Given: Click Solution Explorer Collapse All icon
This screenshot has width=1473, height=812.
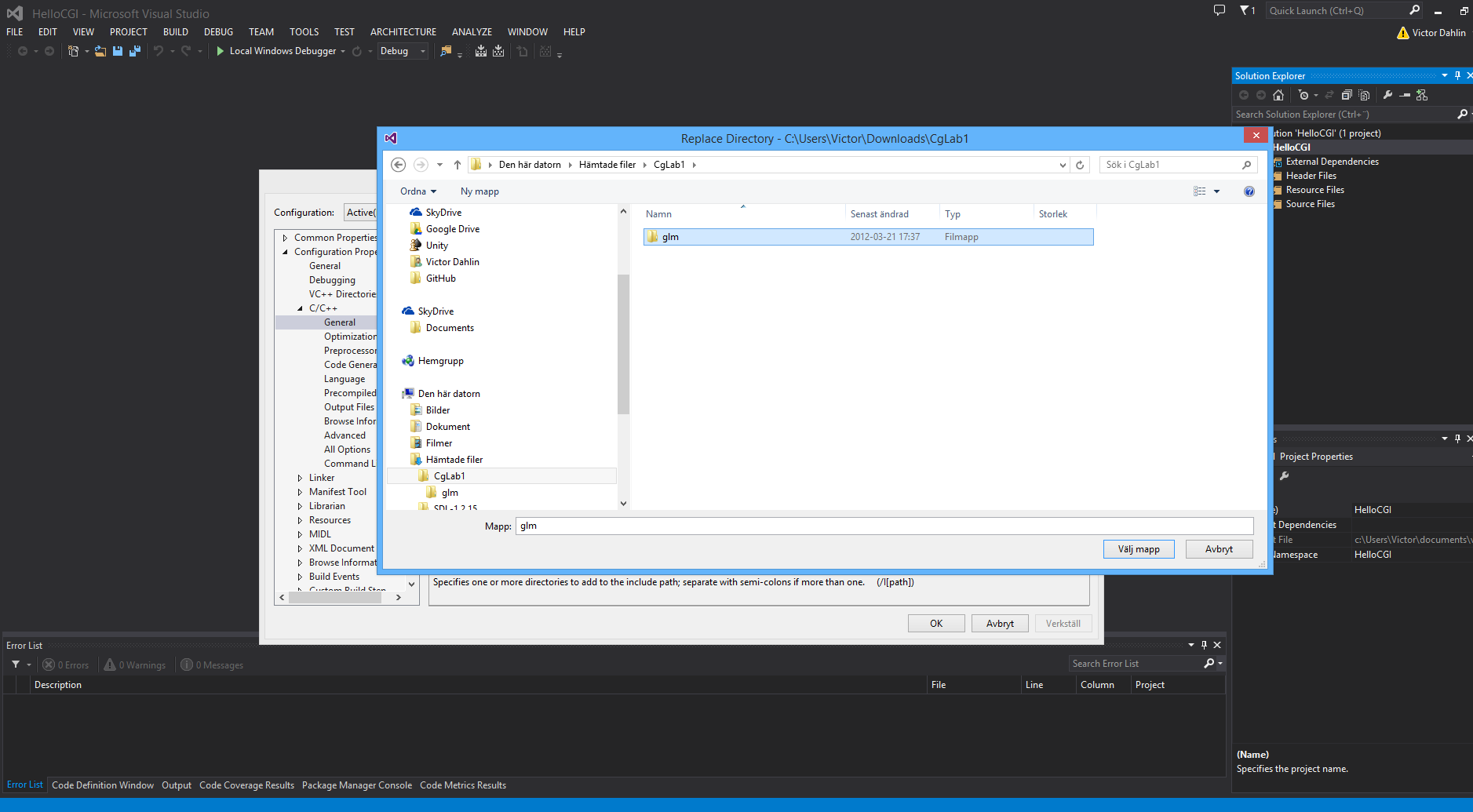Looking at the screenshot, I should coord(1347,95).
